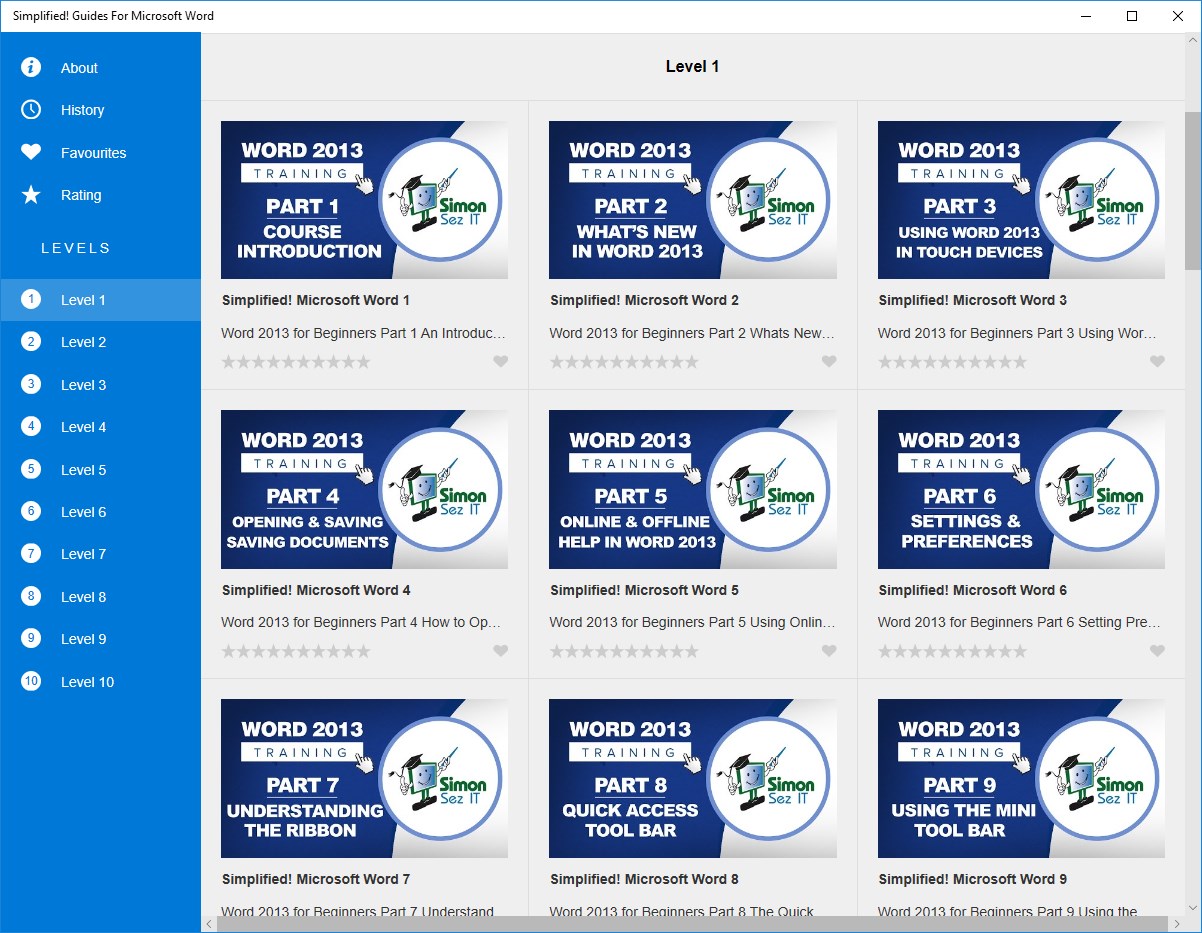Open Part 4 Opening & Saving thumbnail
1202x933 pixels.
click(x=364, y=489)
